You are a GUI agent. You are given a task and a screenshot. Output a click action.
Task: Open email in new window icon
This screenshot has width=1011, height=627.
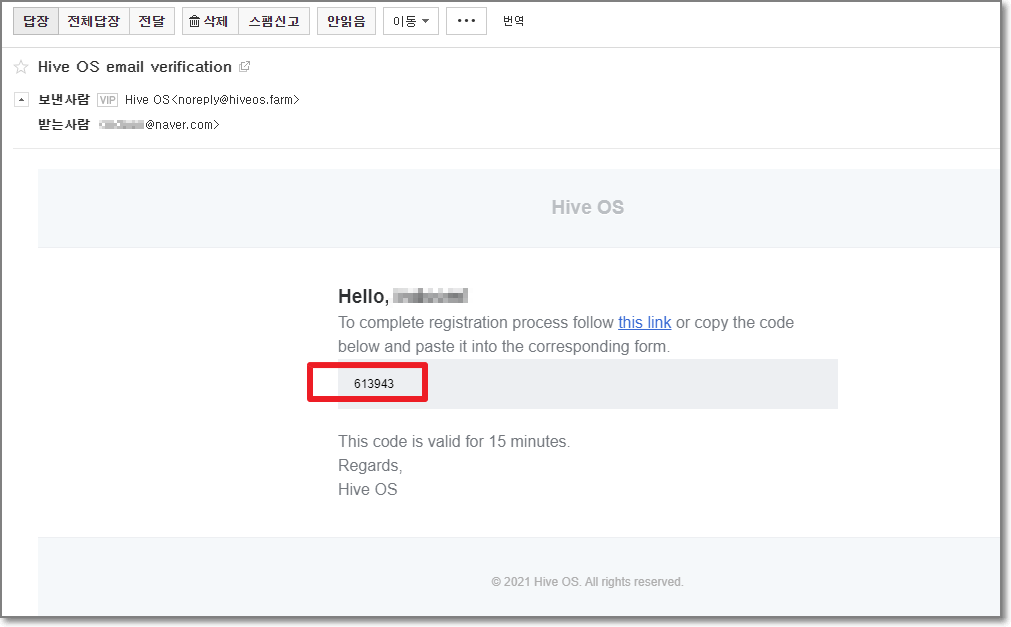click(244, 66)
